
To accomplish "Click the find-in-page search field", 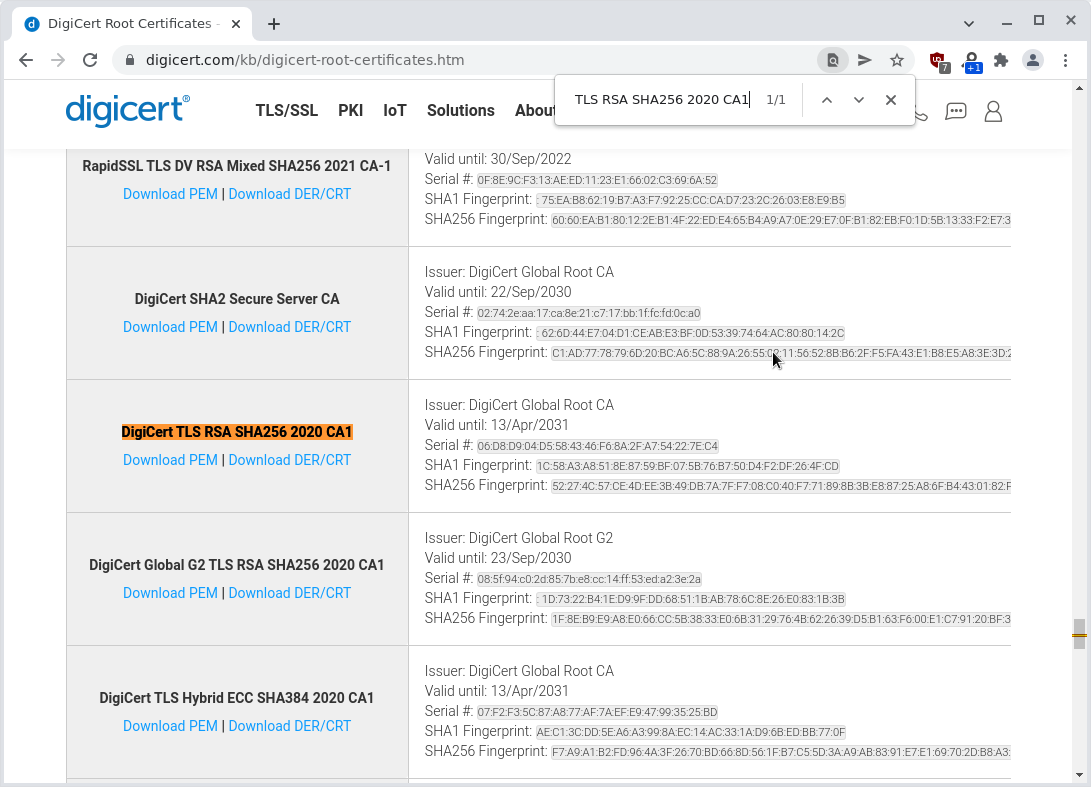I will [x=662, y=100].
